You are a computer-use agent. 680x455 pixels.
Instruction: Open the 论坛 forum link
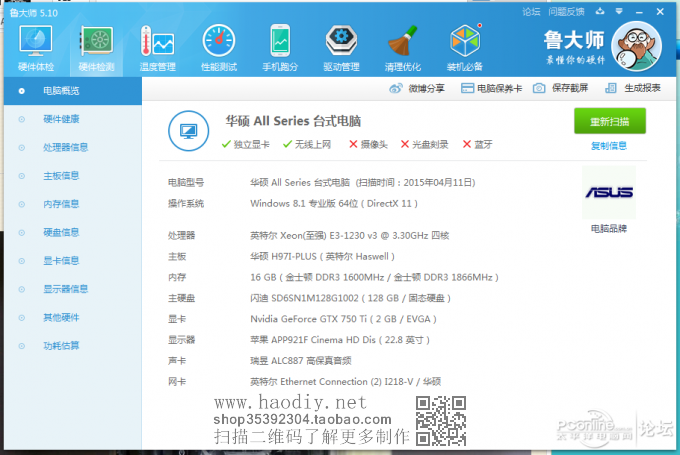(x=531, y=12)
